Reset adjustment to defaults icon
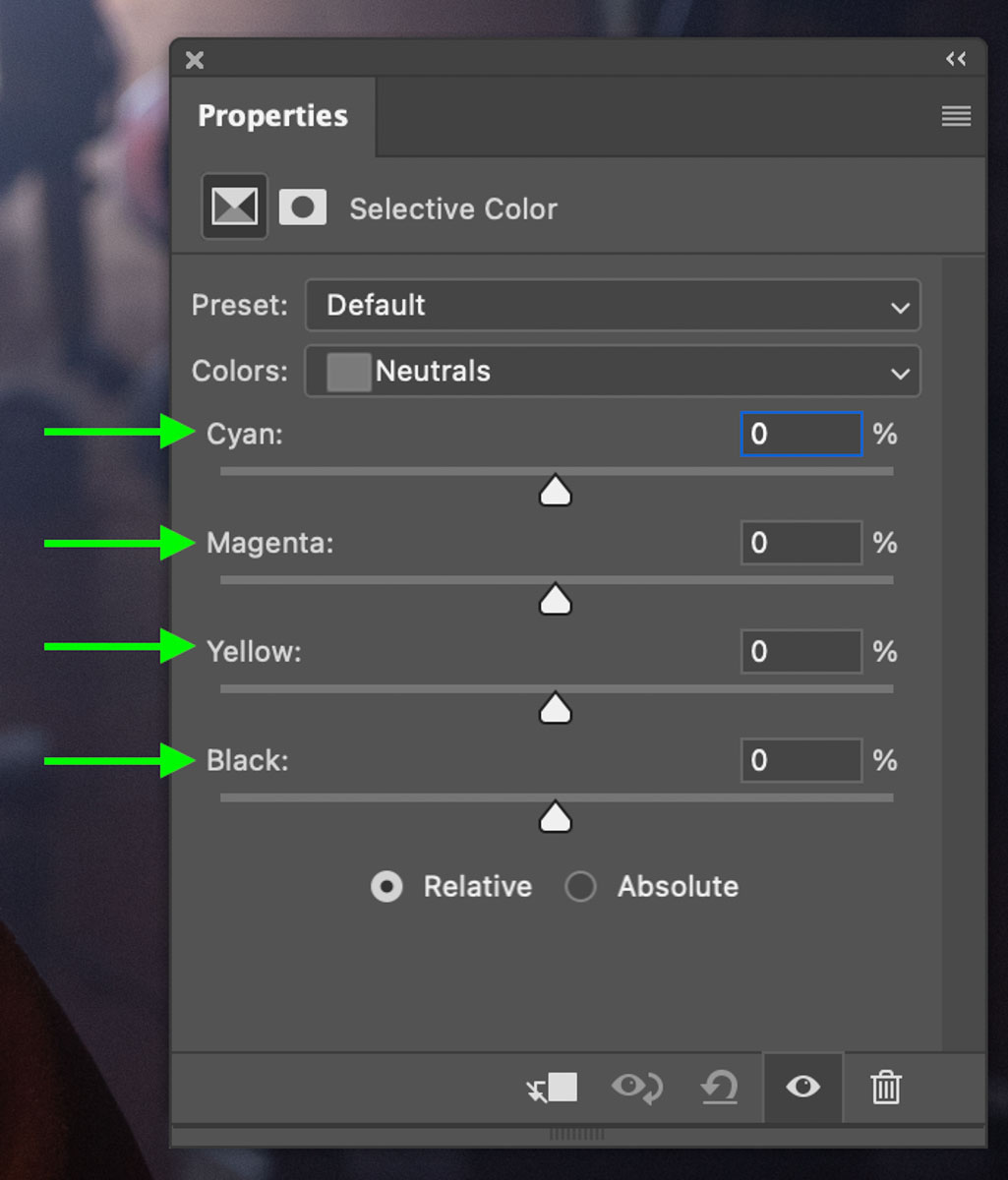 click(719, 1088)
